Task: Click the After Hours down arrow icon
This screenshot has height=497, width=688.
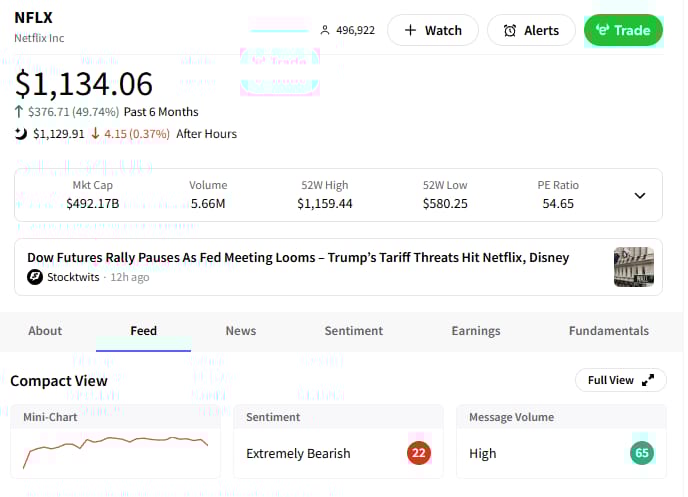Action: click(95, 133)
